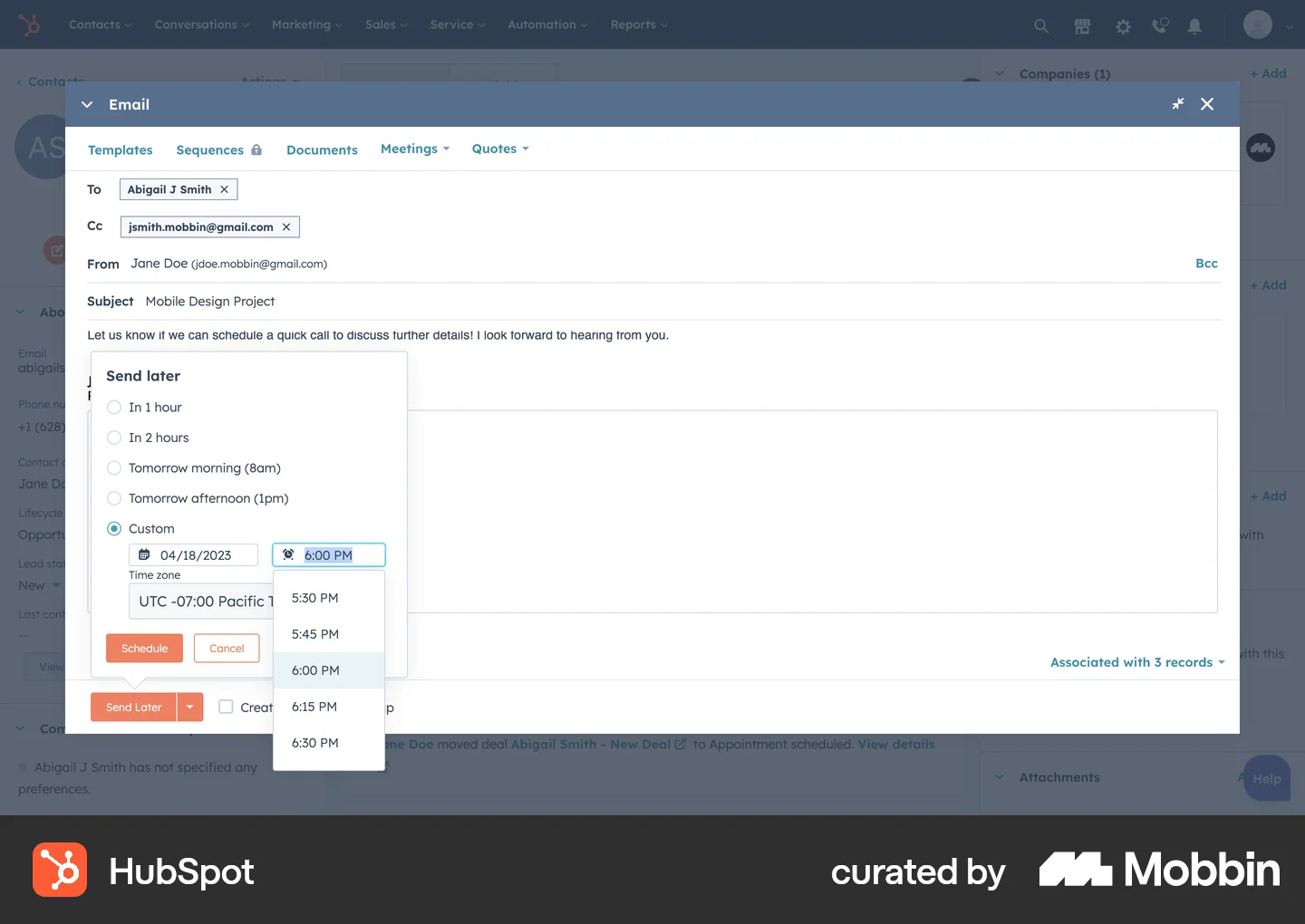Image resolution: width=1305 pixels, height=924 pixels.
Task: Click the clock icon in time field
Action: (288, 554)
